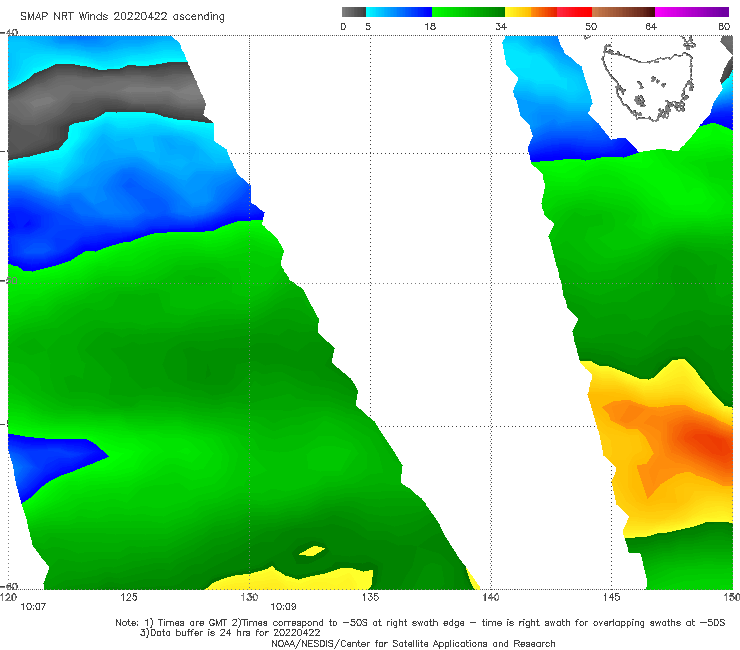Click the brown segment of the color bar
The width and height of the screenshot is (740, 650).
click(x=623, y=12)
